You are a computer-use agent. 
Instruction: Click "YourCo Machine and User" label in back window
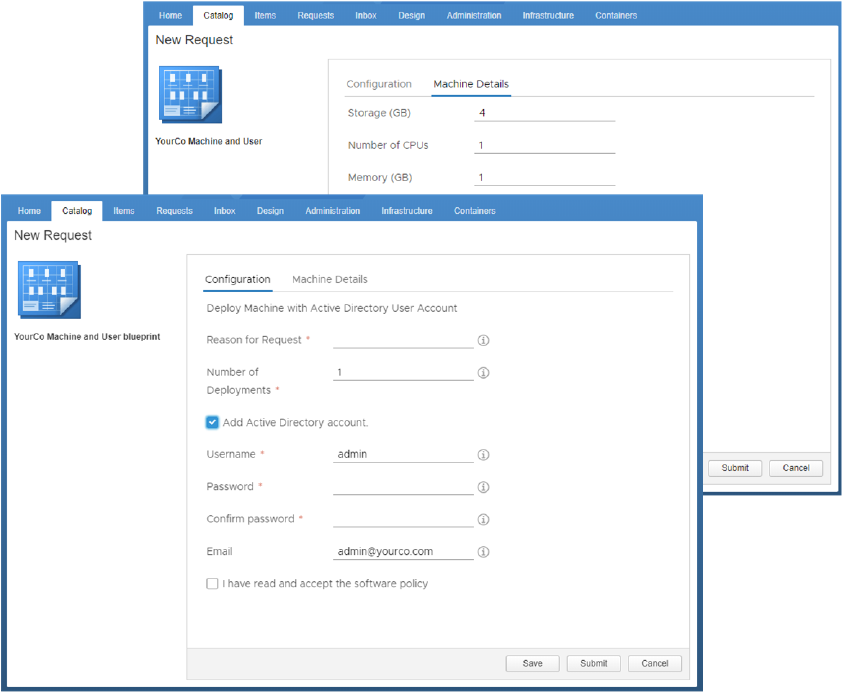click(x=208, y=141)
